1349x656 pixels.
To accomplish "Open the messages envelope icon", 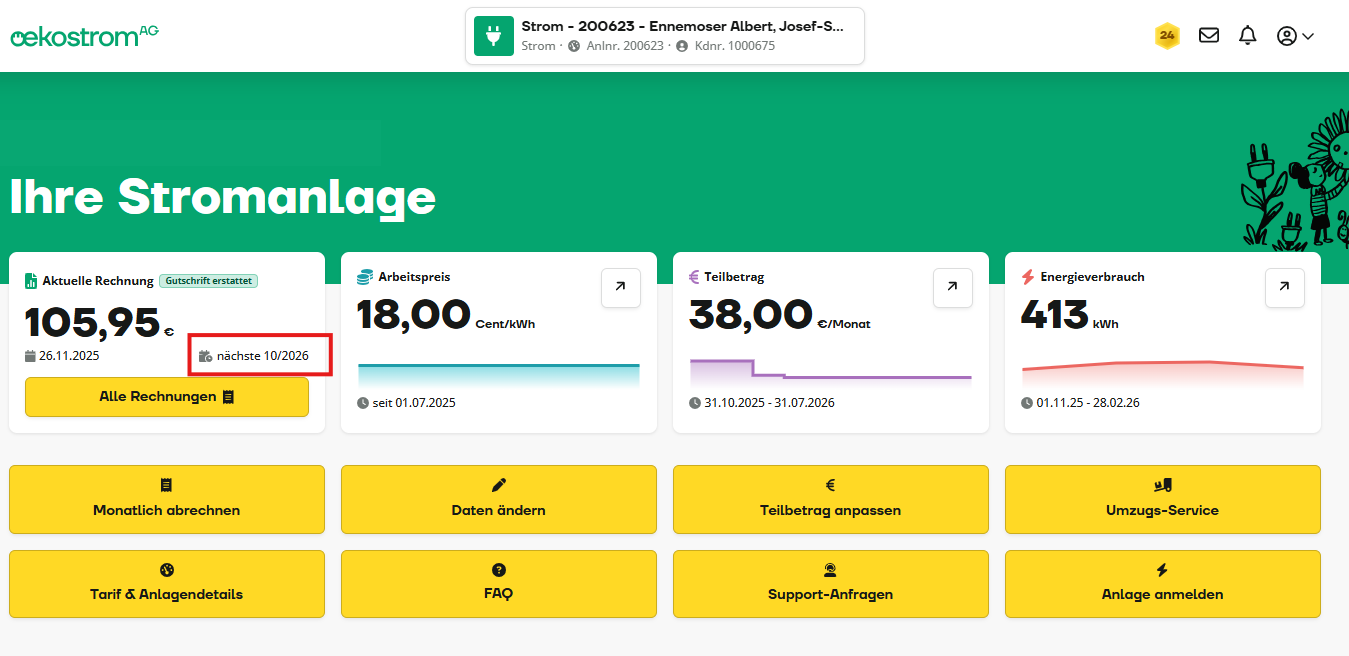I will point(1209,36).
